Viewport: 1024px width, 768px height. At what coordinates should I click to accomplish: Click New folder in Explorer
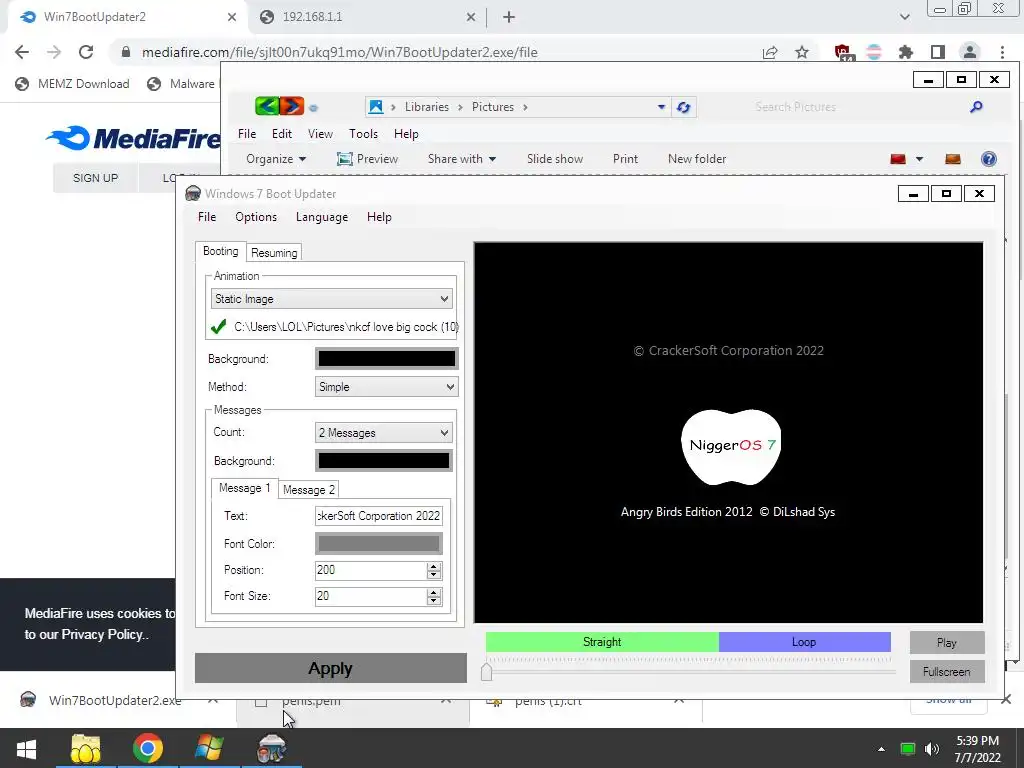tap(697, 159)
